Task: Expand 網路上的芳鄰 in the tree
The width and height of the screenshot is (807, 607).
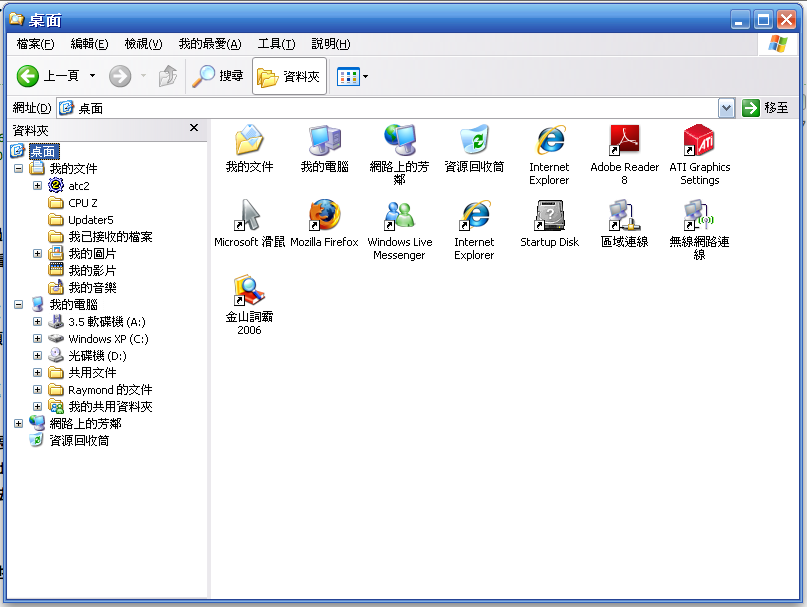Action: pyautogui.click(x=19, y=423)
